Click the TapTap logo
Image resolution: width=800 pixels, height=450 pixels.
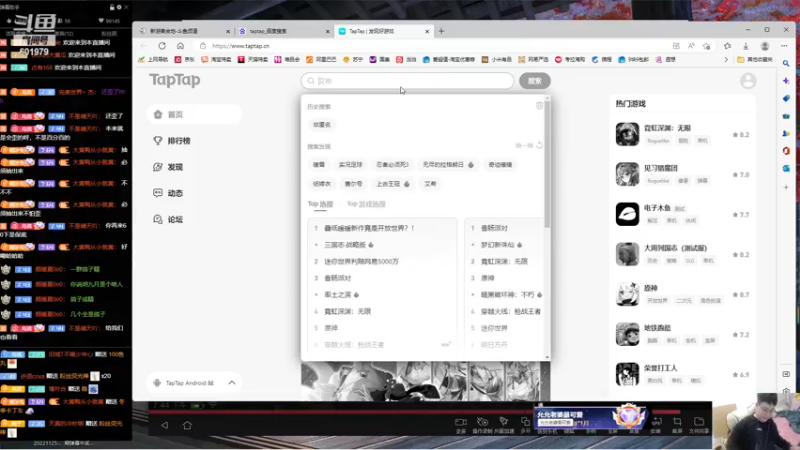(174, 80)
